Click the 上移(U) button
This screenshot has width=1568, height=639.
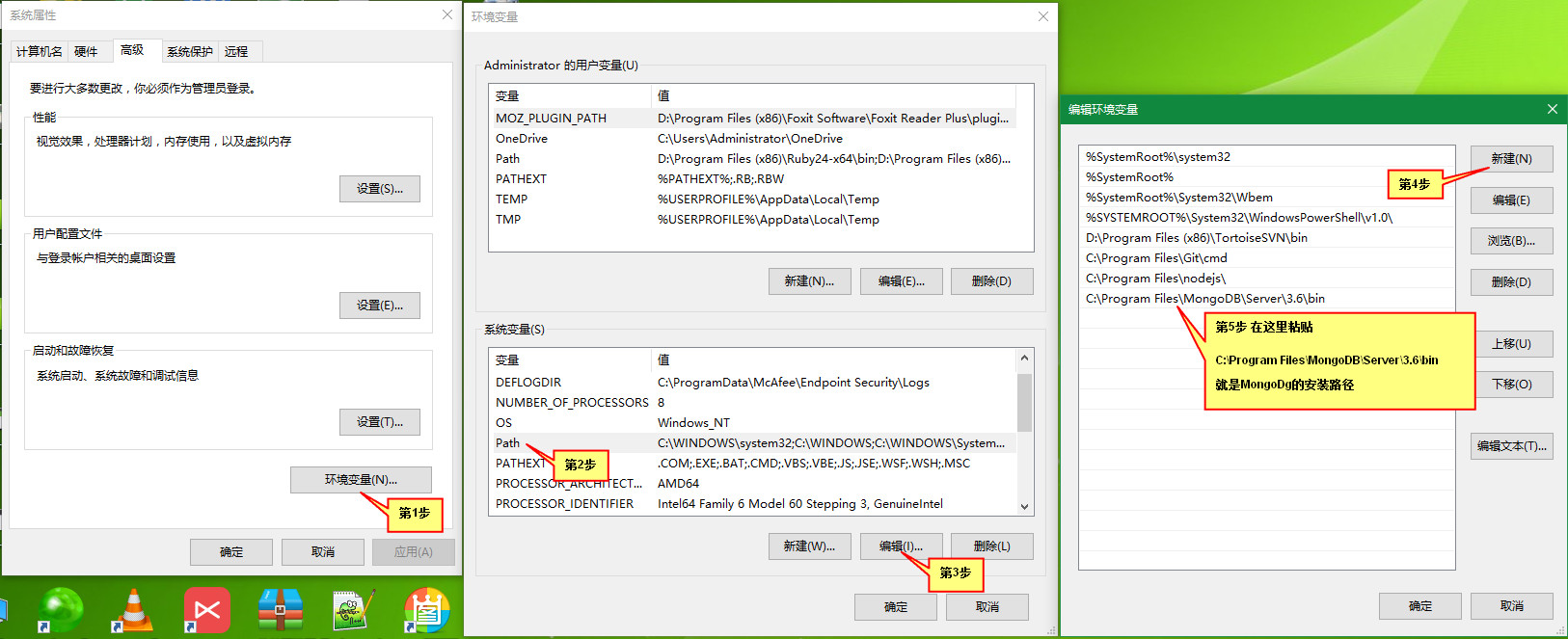(x=1512, y=344)
